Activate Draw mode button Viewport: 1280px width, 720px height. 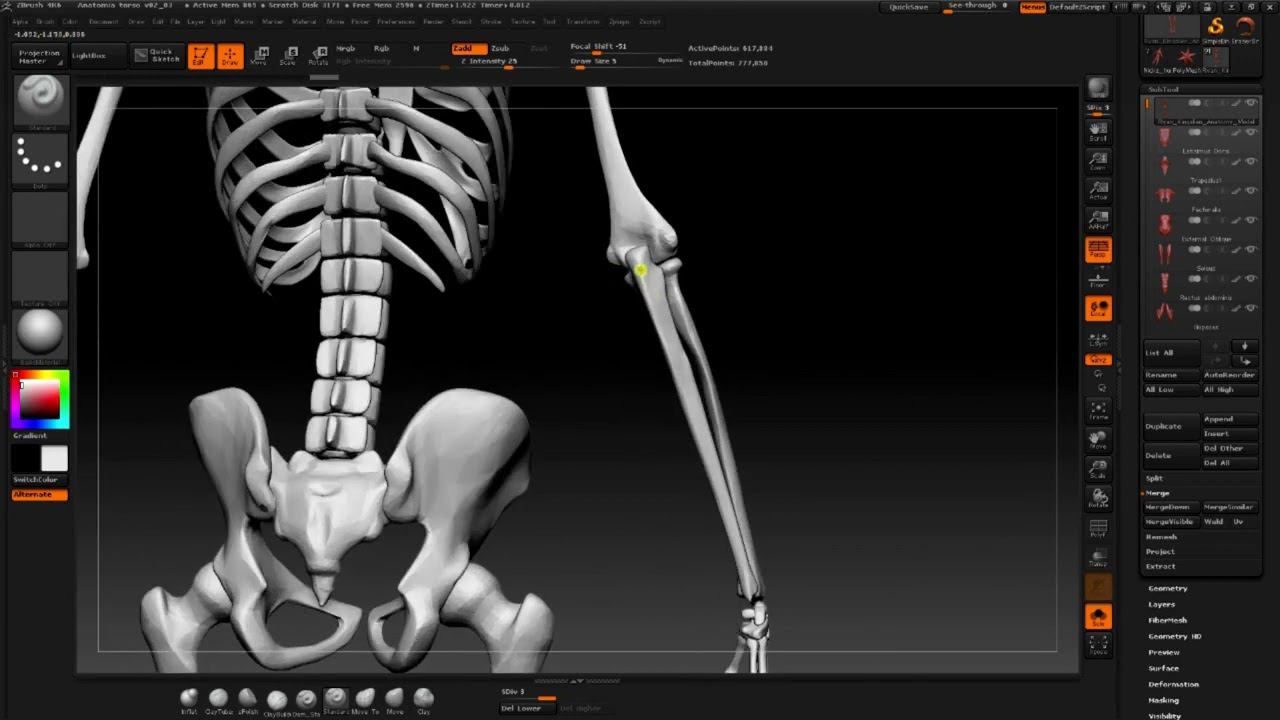(x=230, y=56)
